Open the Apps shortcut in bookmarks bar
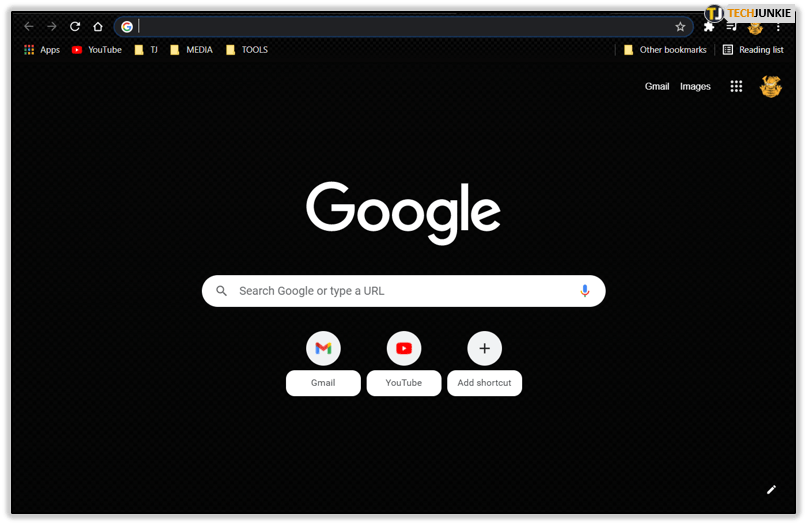Screen dimensions: 807x525 (42, 50)
